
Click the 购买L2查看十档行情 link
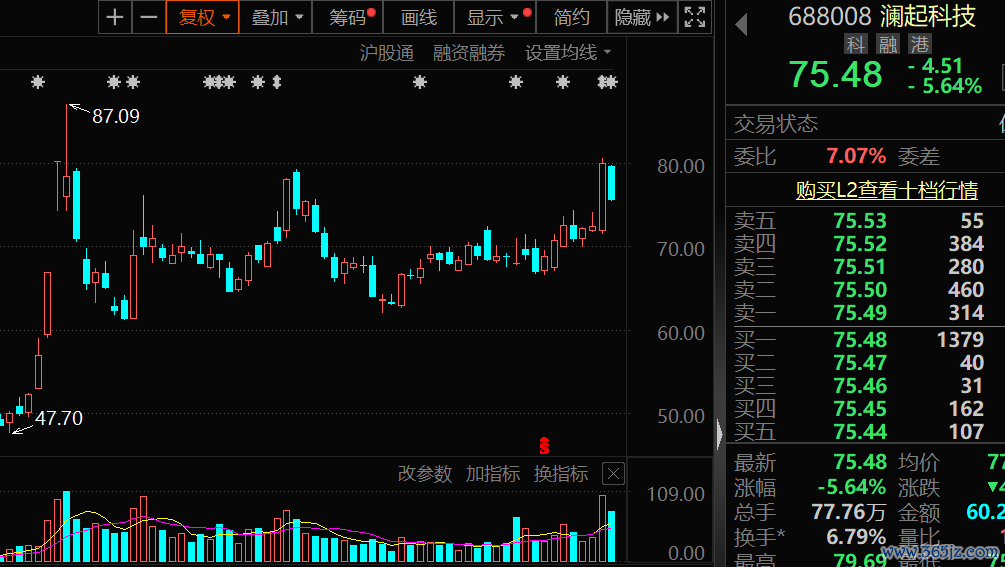pyautogui.click(x=886, y=190)
